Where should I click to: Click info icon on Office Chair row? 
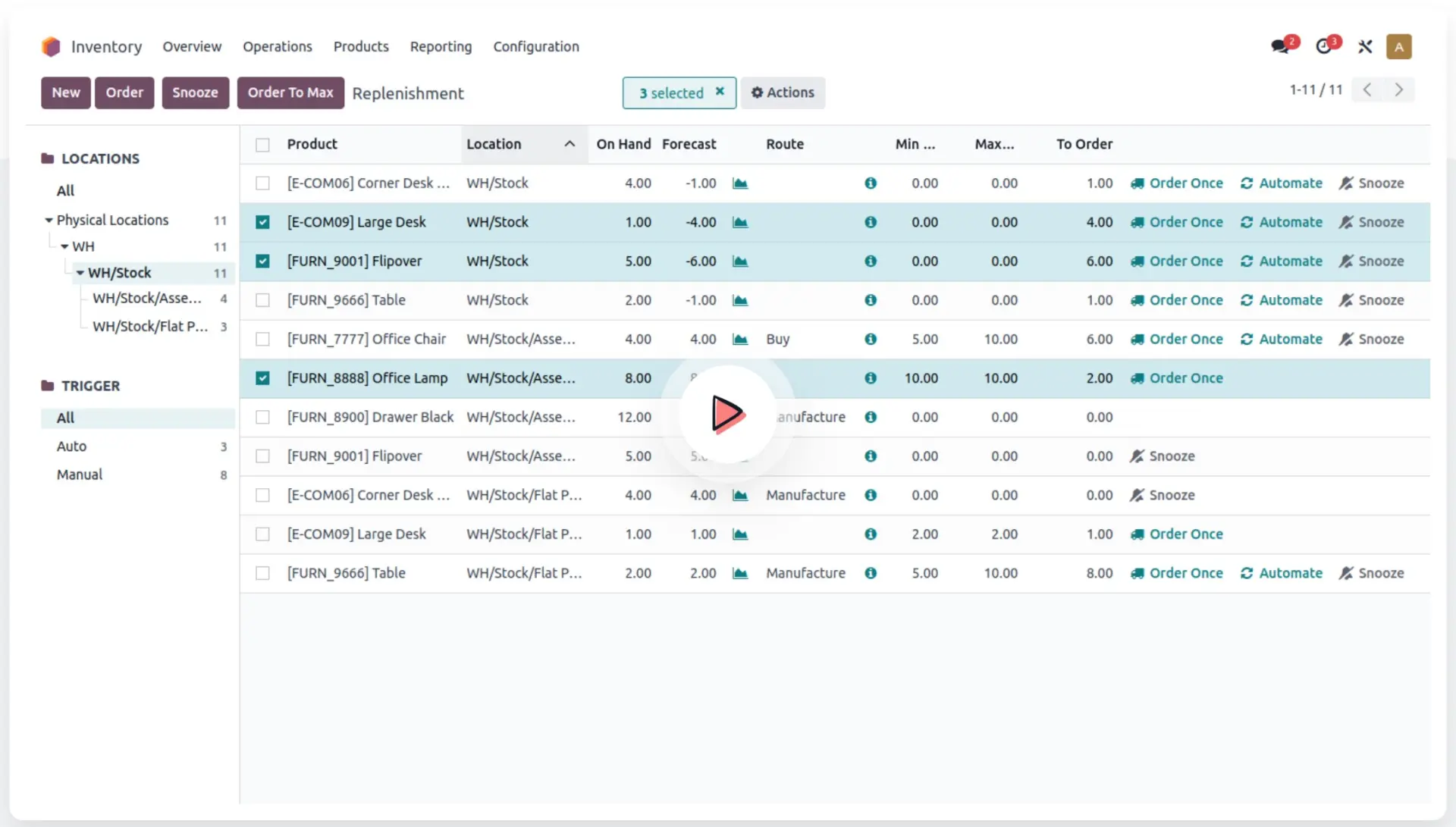coord(871,339)
